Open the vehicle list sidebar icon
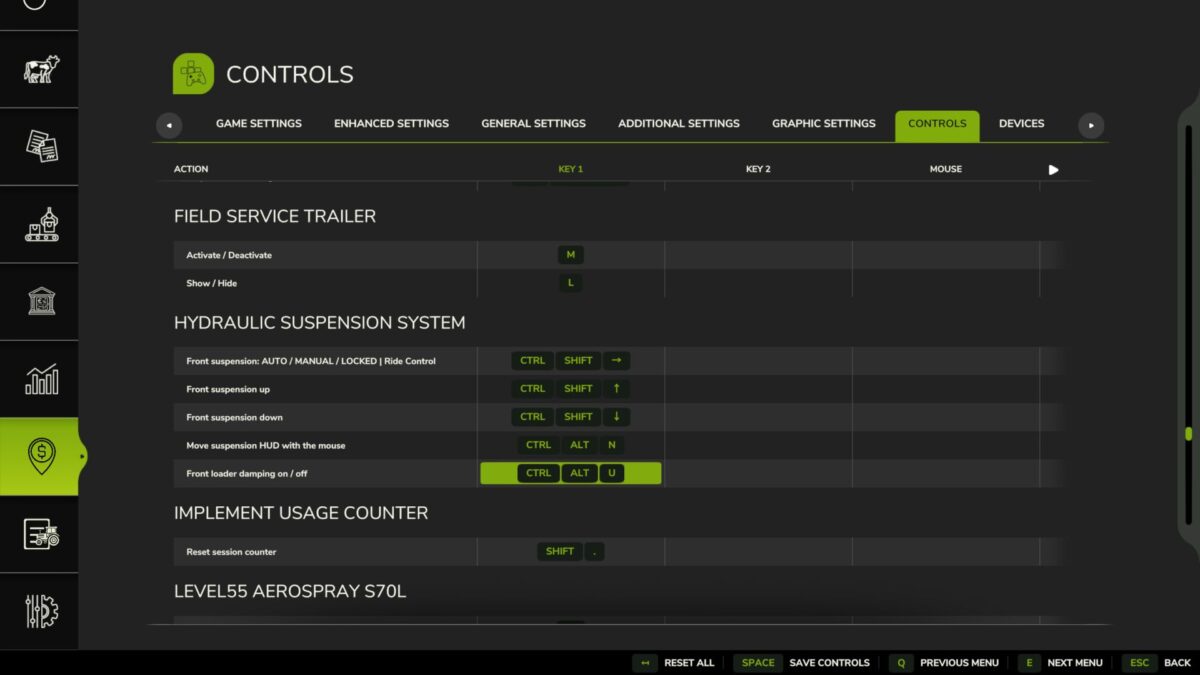 point(39,534)
